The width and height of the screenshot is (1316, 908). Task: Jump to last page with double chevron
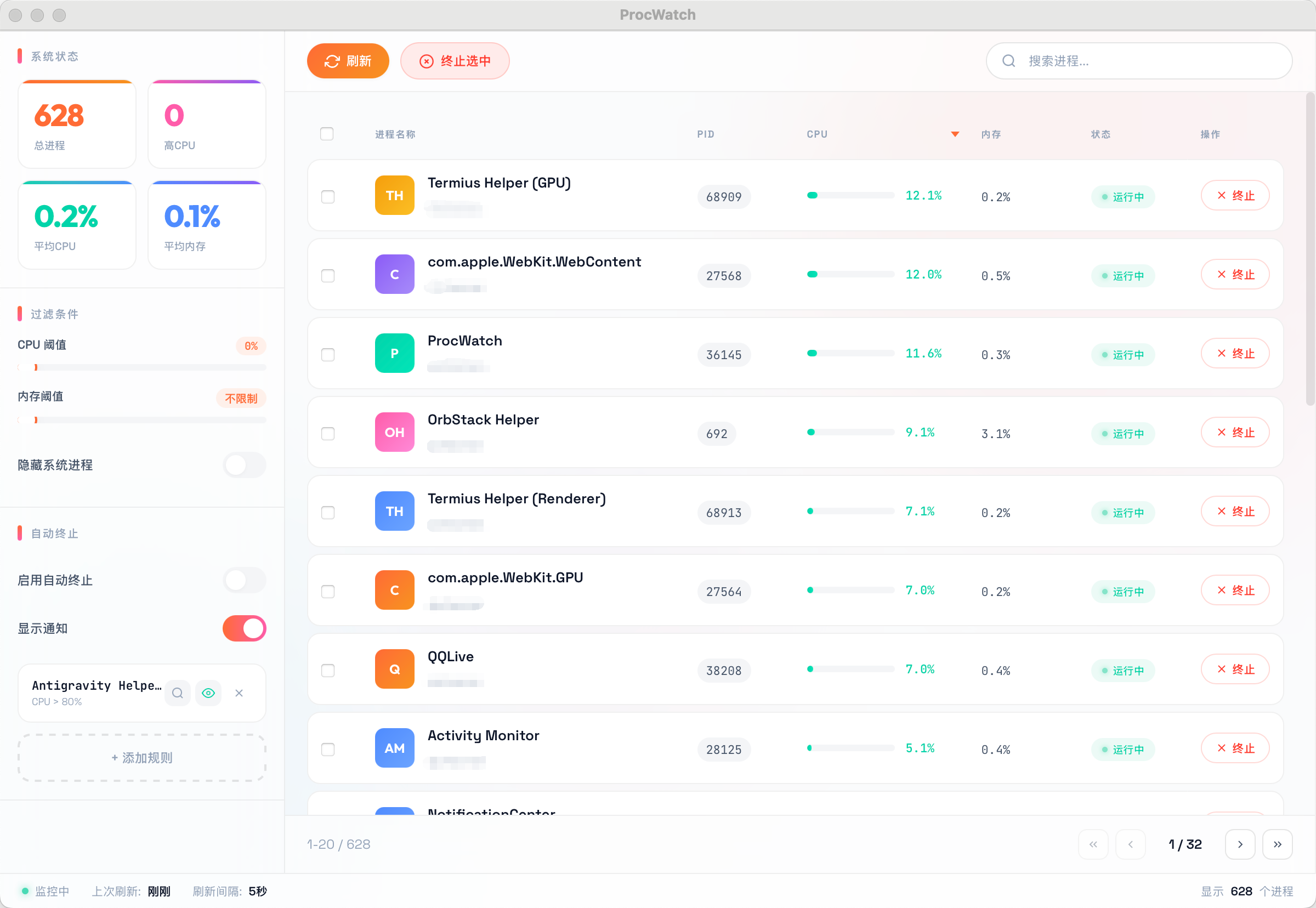[1277, 844]
